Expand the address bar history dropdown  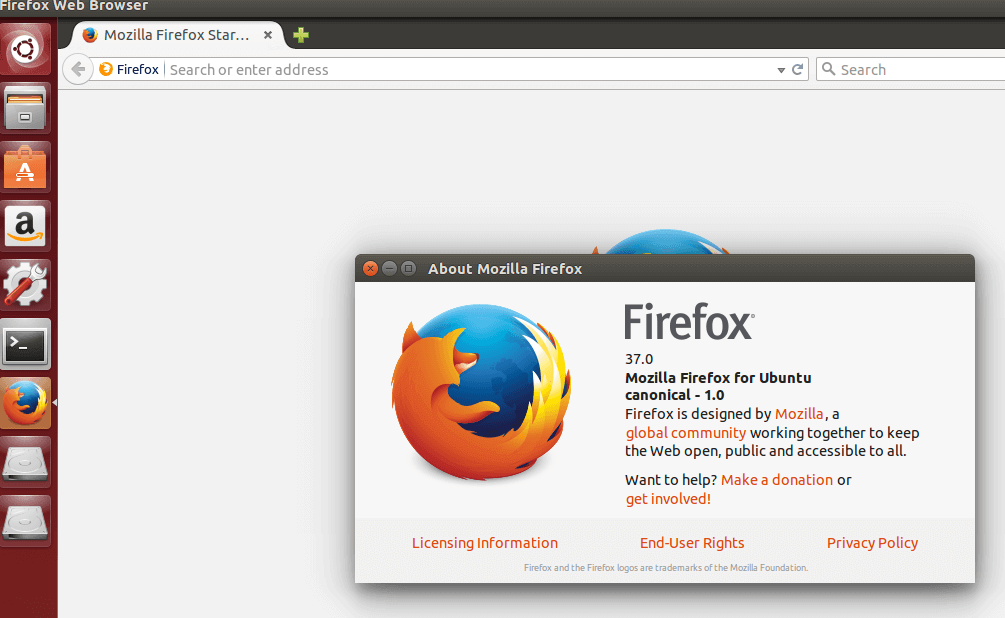781,70
